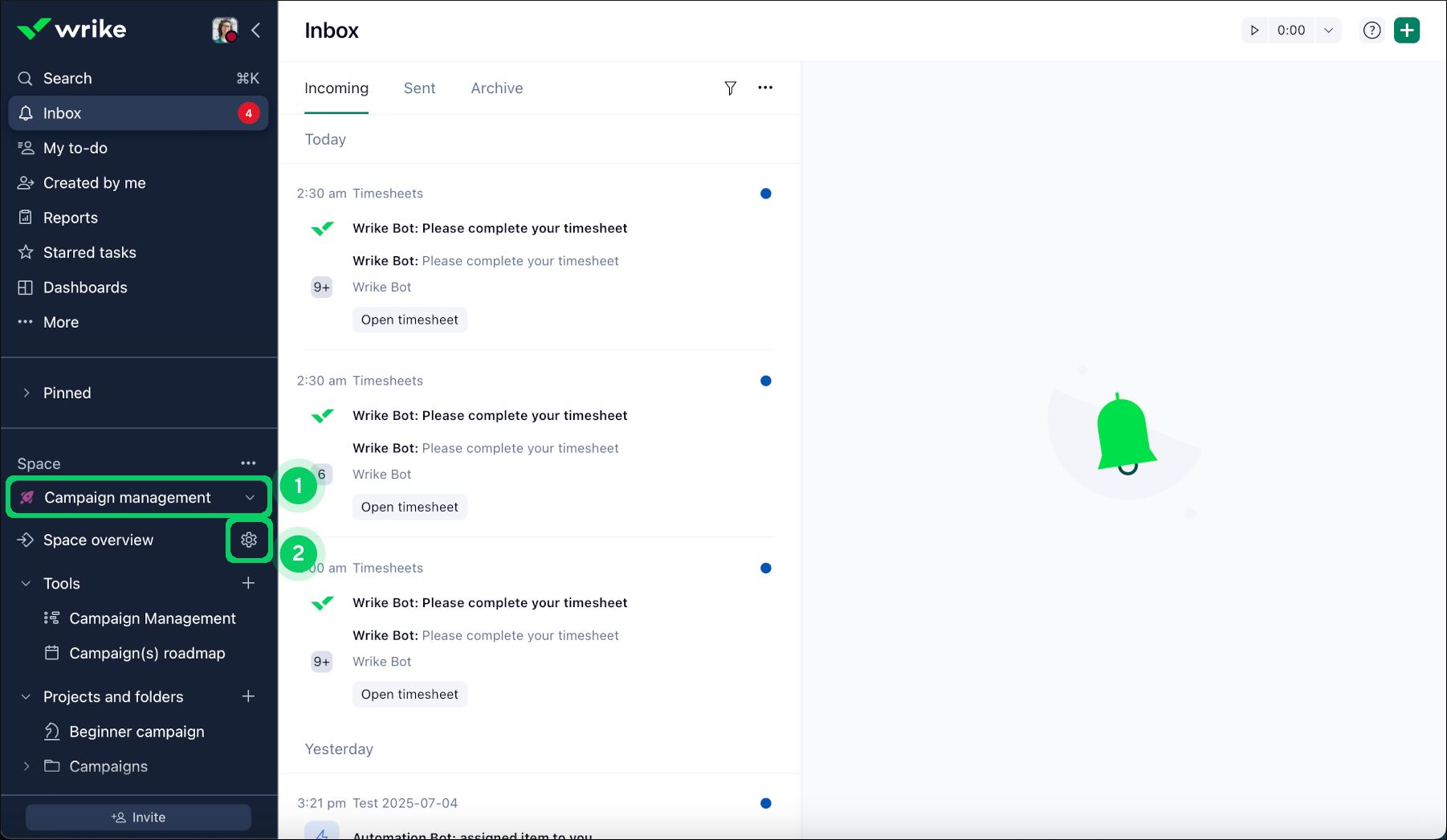The width and height of the screenshot is (1447, 840).
Task: Open the inbox filter icon
Action: pyautogui.click(x=730, y=88)
